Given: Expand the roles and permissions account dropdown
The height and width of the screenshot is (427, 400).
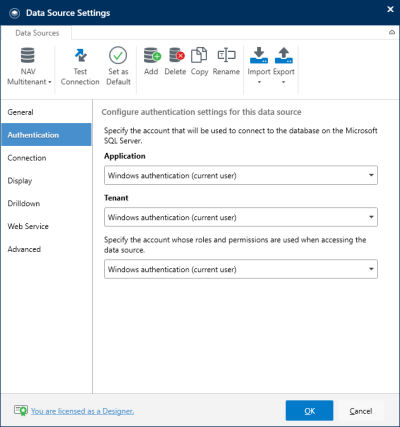Looking at the screenshot, I should pos(241,269).
